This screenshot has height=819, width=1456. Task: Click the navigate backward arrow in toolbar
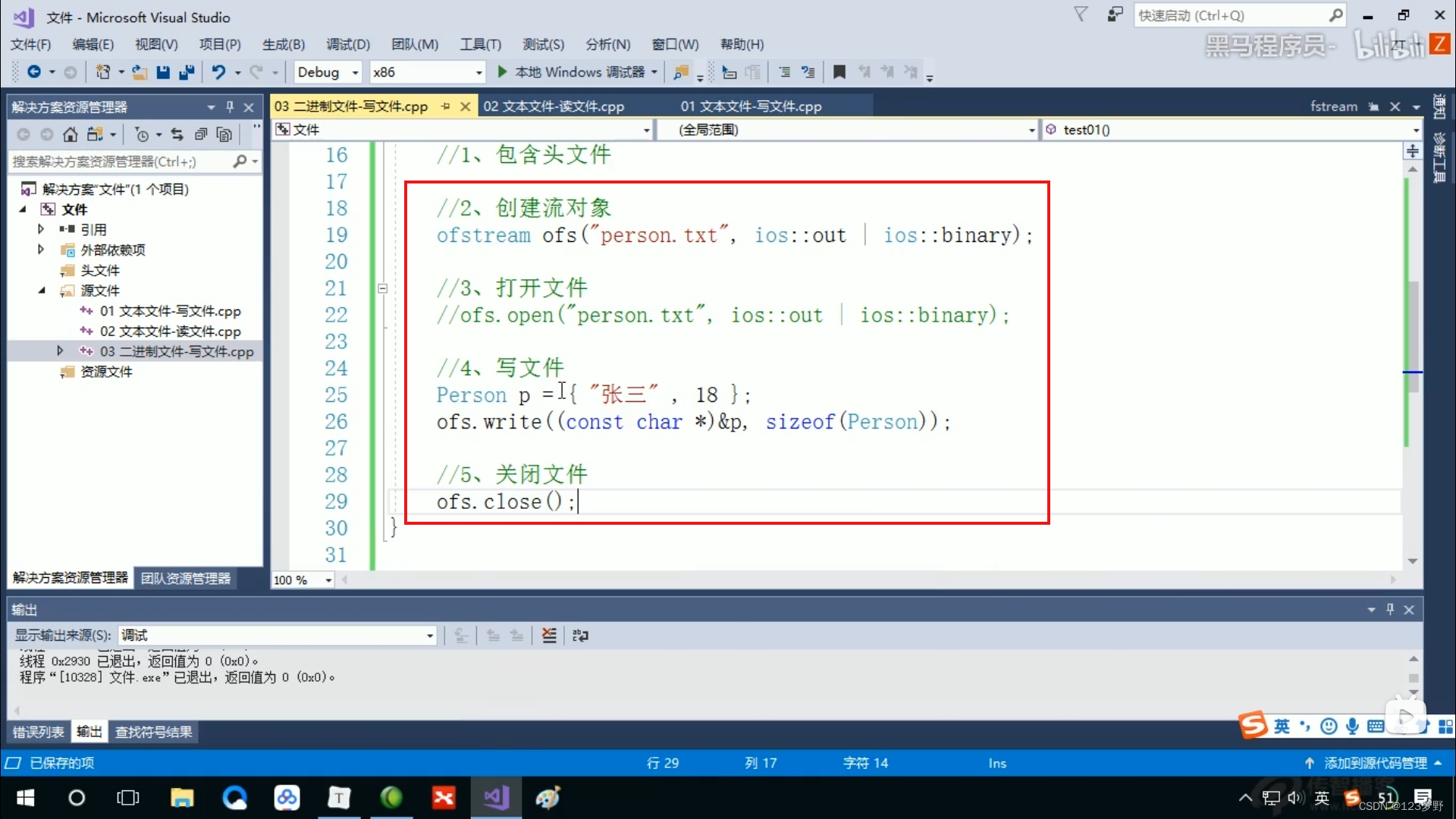(34, 72)
